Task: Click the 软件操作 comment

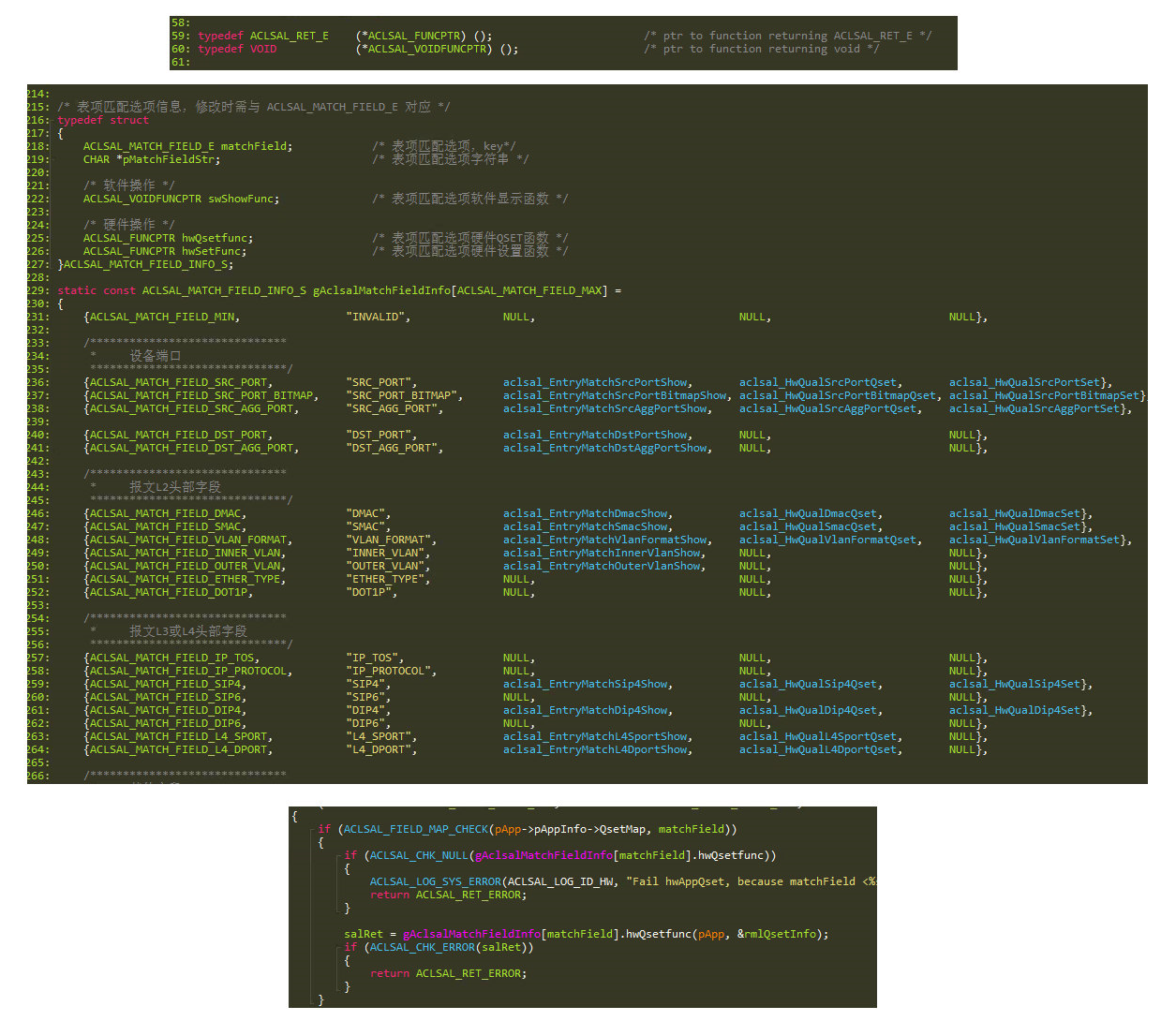Action: click(x=129, y=185)
